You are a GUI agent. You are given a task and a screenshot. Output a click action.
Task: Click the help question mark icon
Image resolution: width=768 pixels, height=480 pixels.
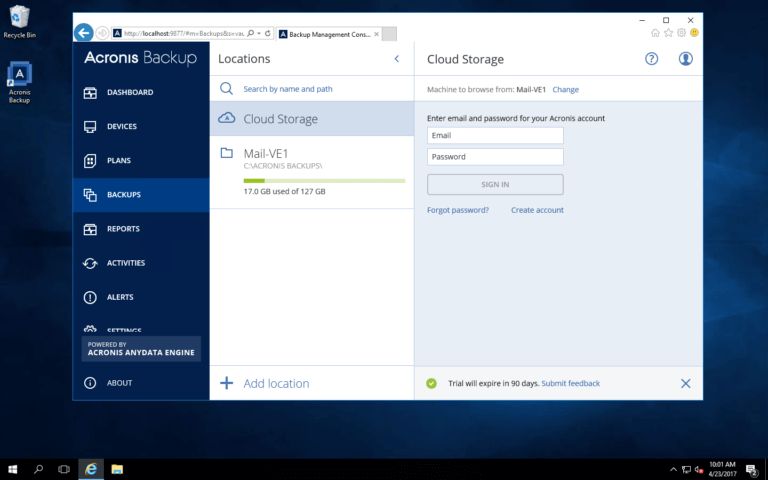click(652, 59)
